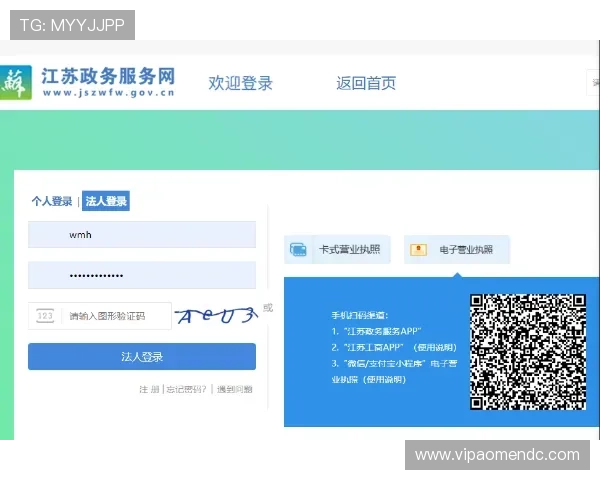Image resolution: width=600 pixels, height=480 pixels.
Task: Click the 江苏政务服务APP list entry
Action: point(377,331)
